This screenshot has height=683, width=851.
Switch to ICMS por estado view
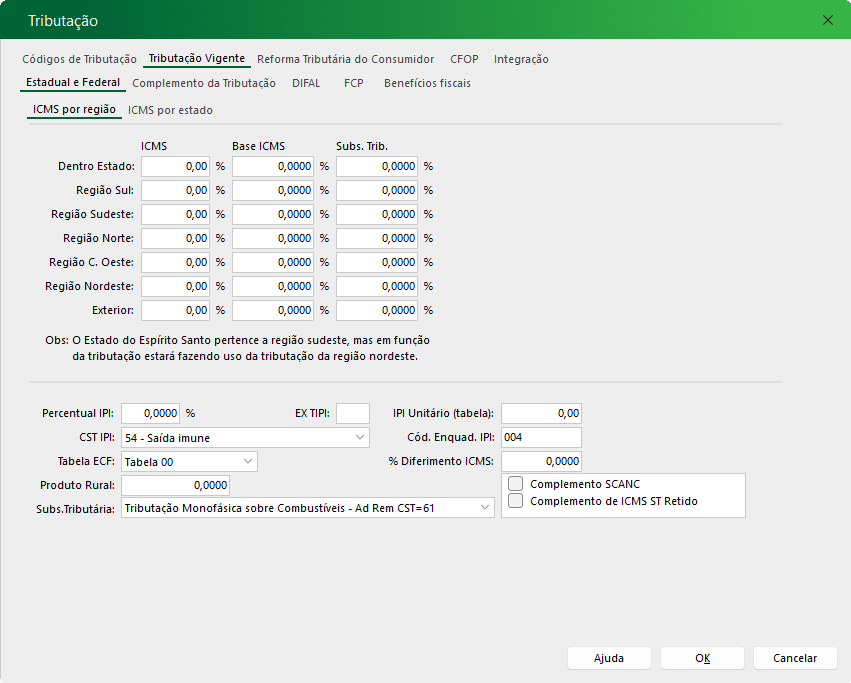tap(170, 110)
